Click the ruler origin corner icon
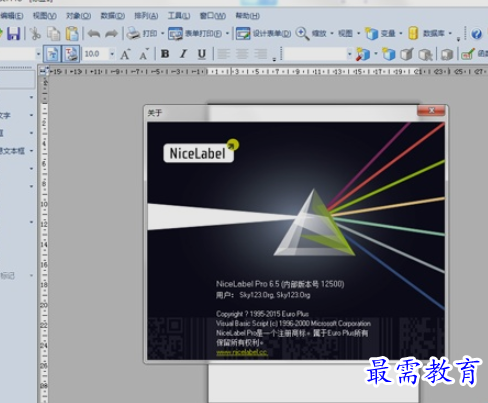The height and width of the screenshot is (403, 488). tap(43, 71)
